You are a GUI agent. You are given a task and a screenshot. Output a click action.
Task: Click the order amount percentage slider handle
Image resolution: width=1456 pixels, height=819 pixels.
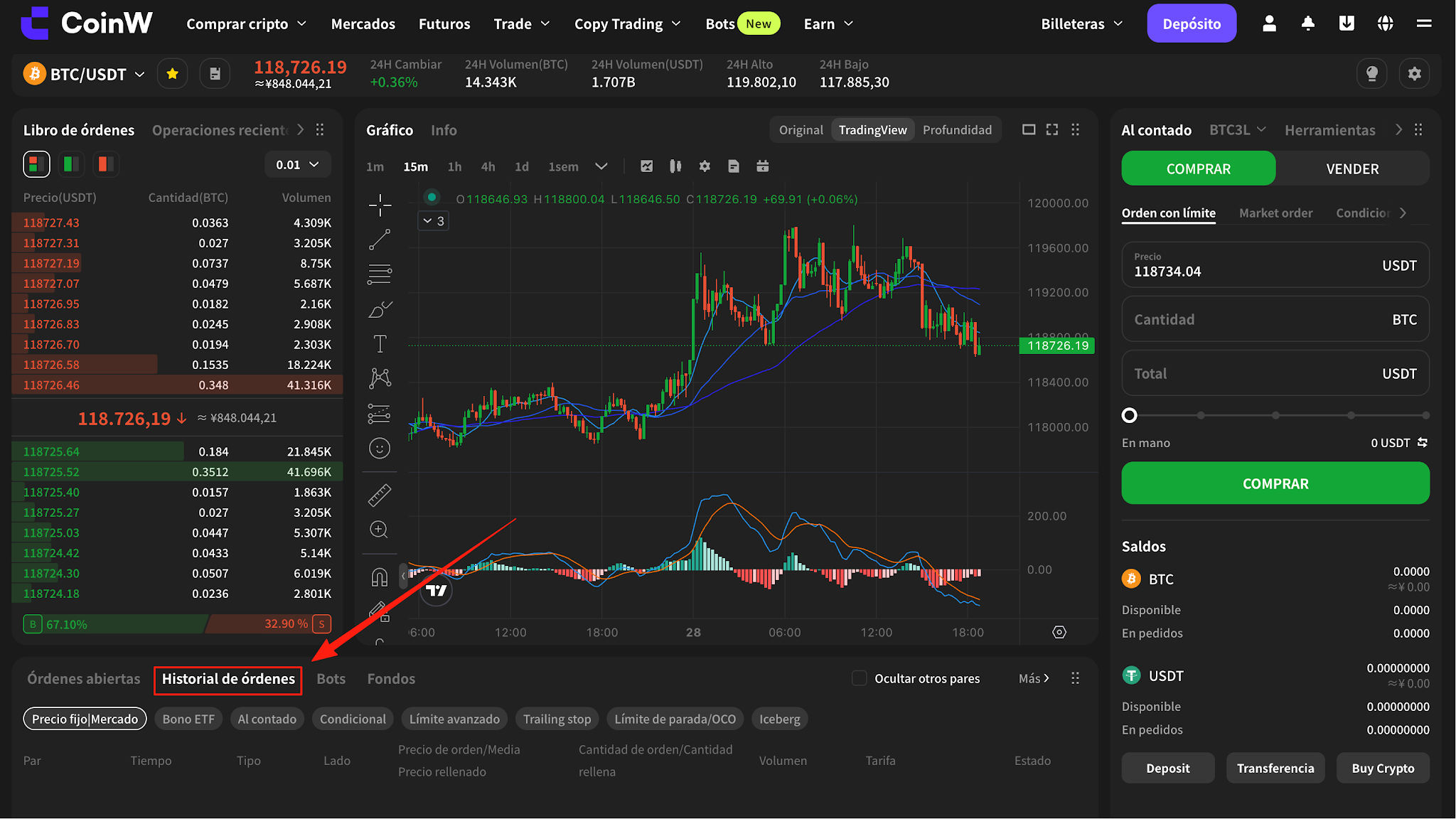1129,415
